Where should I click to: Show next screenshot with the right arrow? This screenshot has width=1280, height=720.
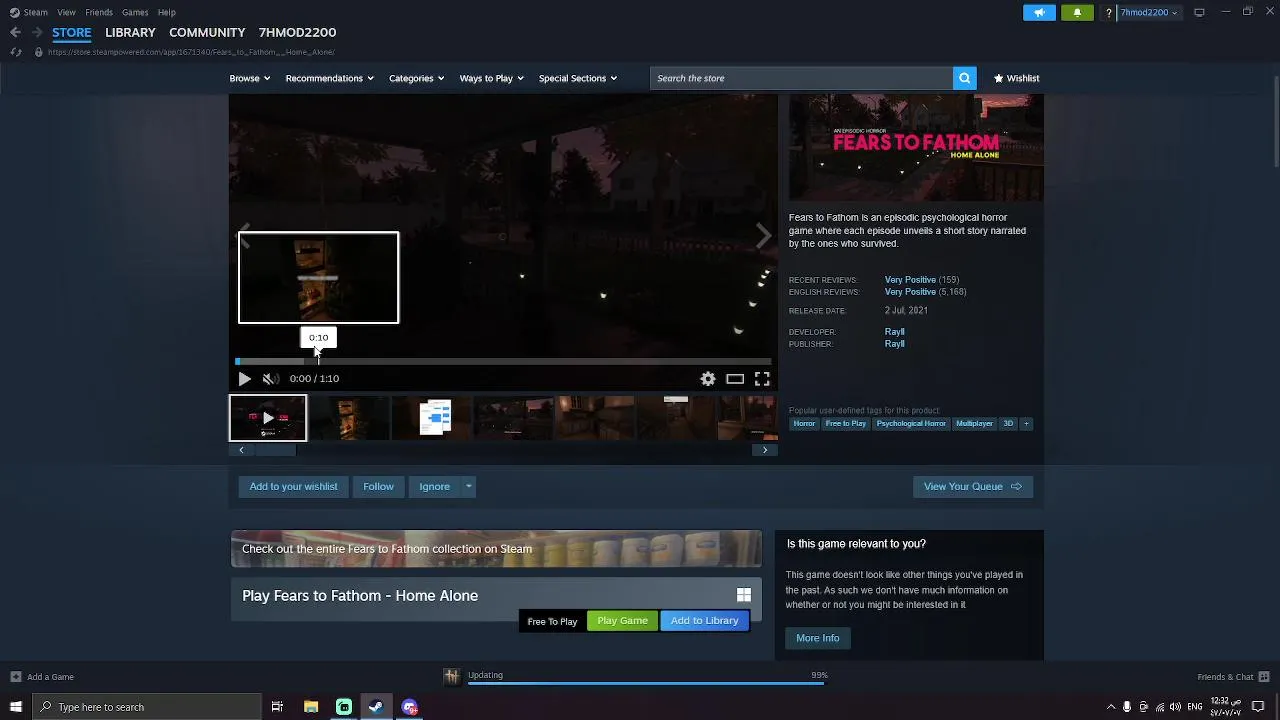763,236
